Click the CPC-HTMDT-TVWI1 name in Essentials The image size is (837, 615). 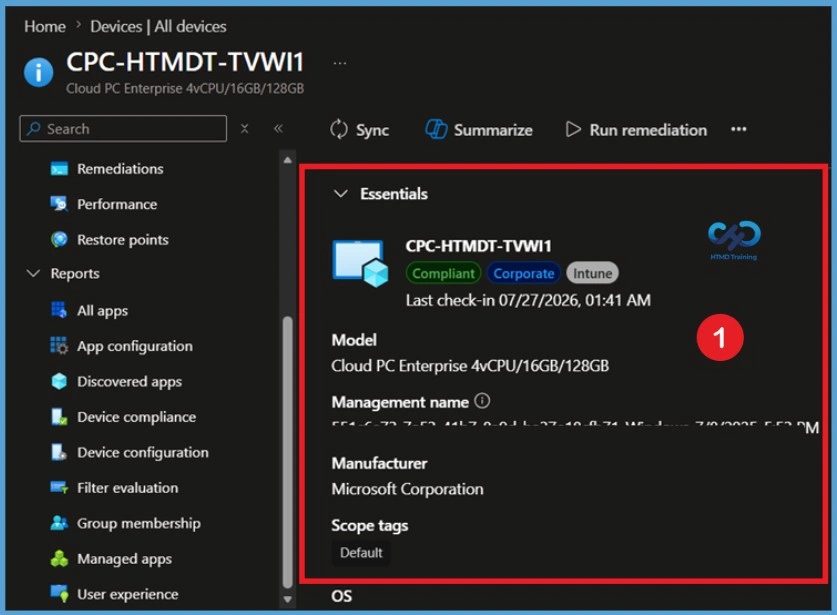(x=478, y=246)
